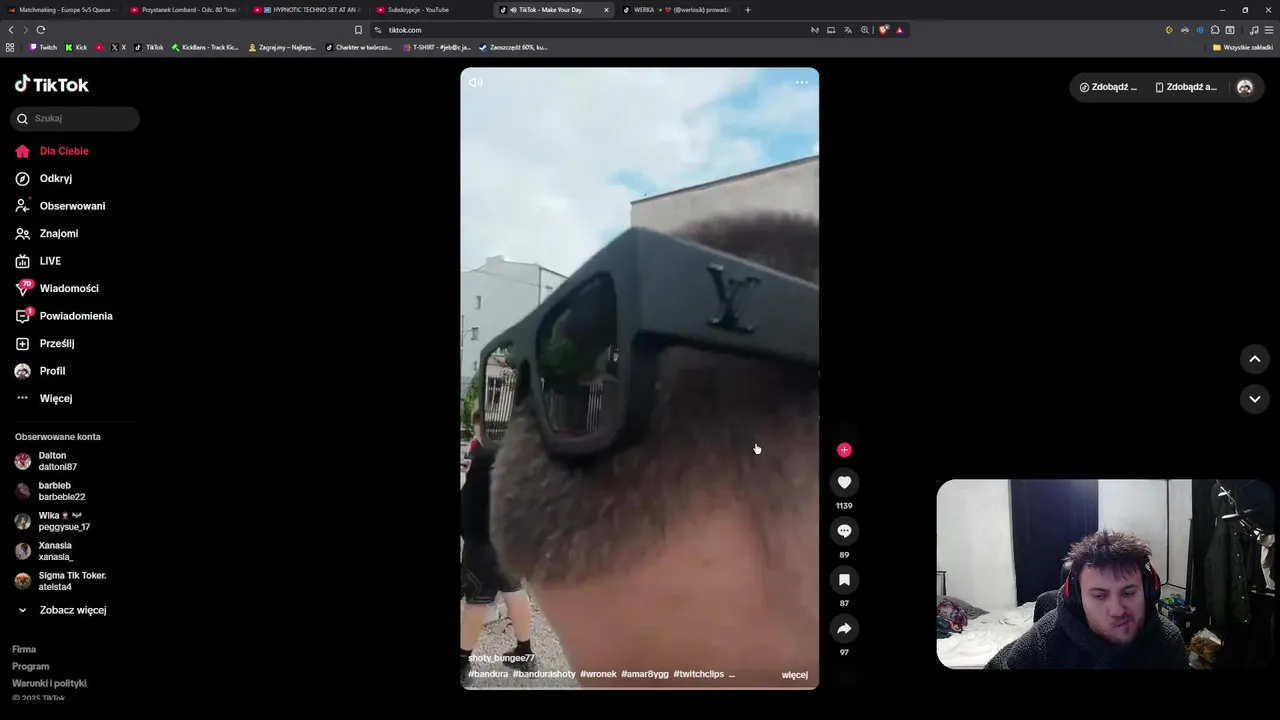Image resolution: width=1280 pixels, height=720 pixels.
Task: Click second Zdobądź app button with phone icon
Action: (1186, 87)
